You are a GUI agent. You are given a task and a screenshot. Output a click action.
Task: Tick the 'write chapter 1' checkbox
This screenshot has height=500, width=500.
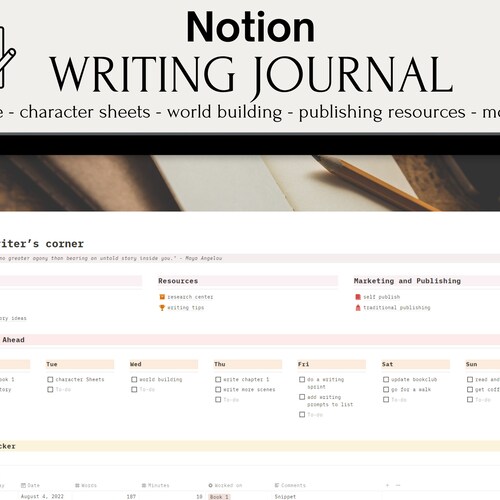click(218, 379)
